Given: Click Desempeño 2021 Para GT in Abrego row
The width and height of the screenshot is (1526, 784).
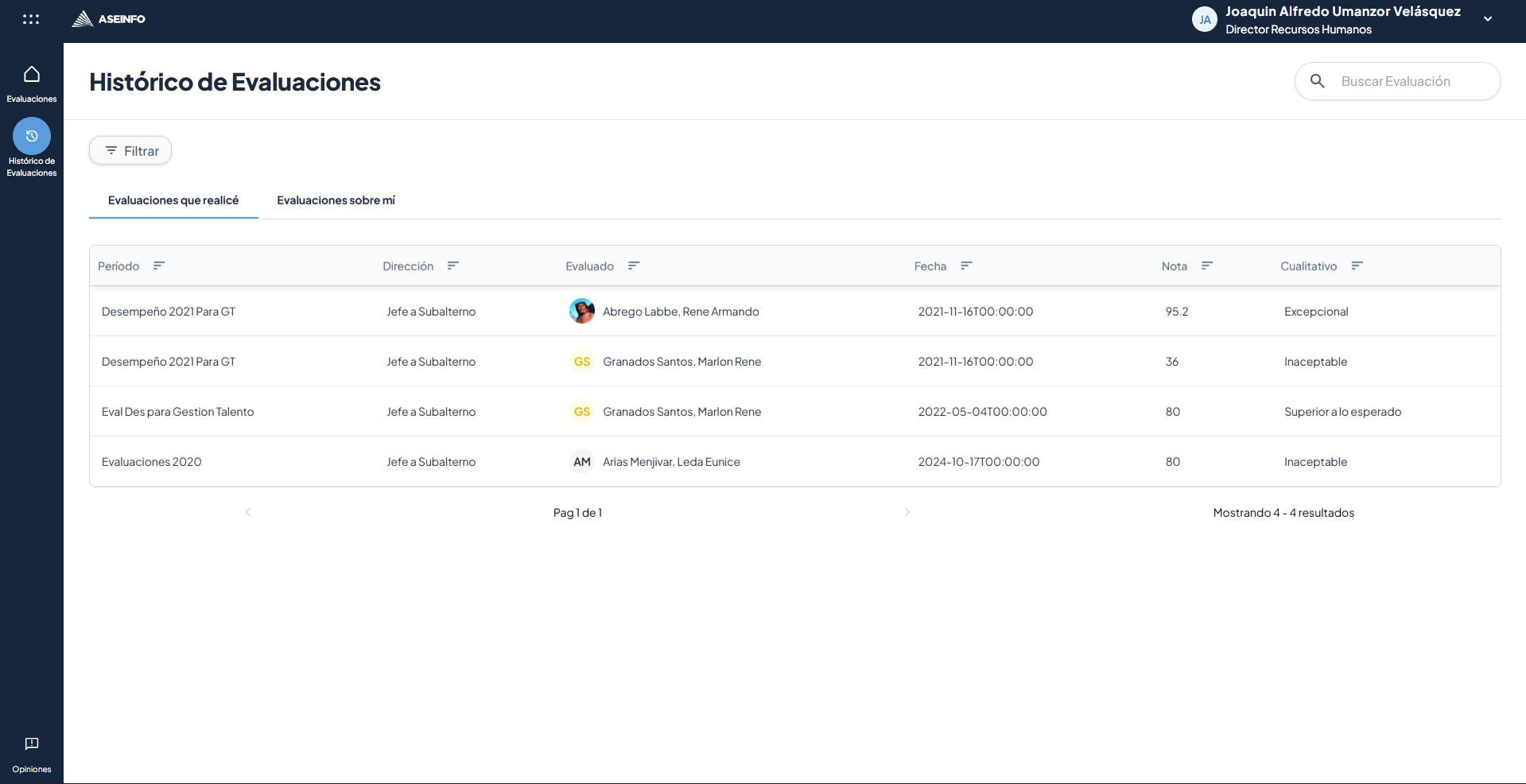Looking at the screenshot, I should point(169,312).
